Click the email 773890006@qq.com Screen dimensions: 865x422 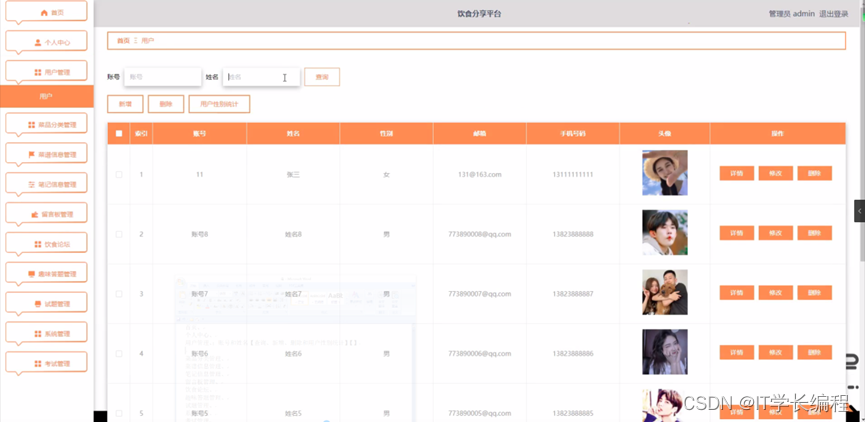(479, 354)
